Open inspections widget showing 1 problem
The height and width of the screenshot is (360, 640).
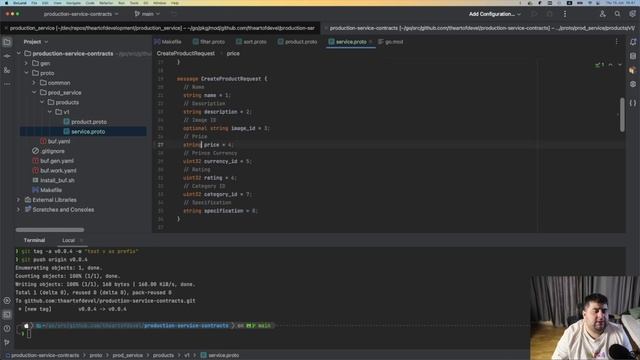pos(600,65)
